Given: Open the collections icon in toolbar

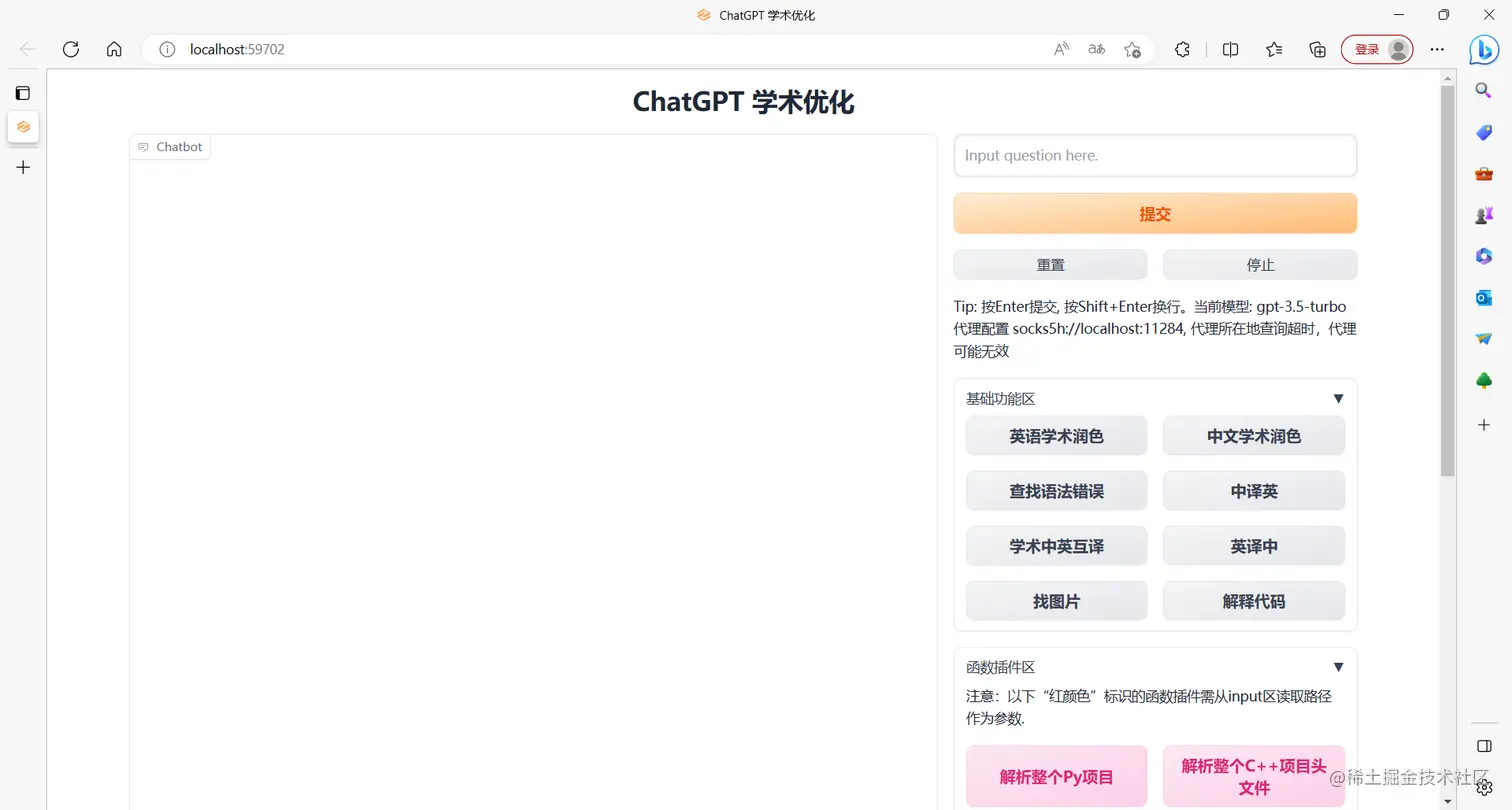Looking at the screenshot, I should 1317,49.
